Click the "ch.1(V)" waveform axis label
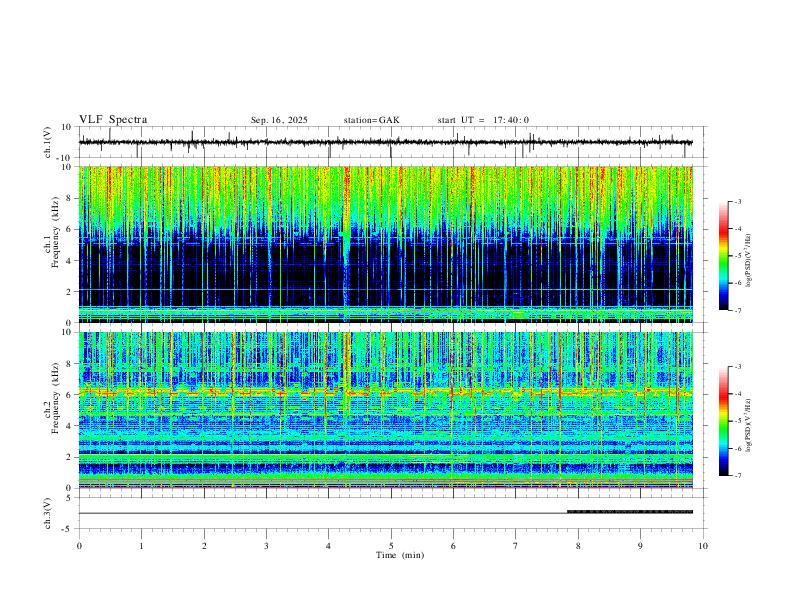 (48, 142)
